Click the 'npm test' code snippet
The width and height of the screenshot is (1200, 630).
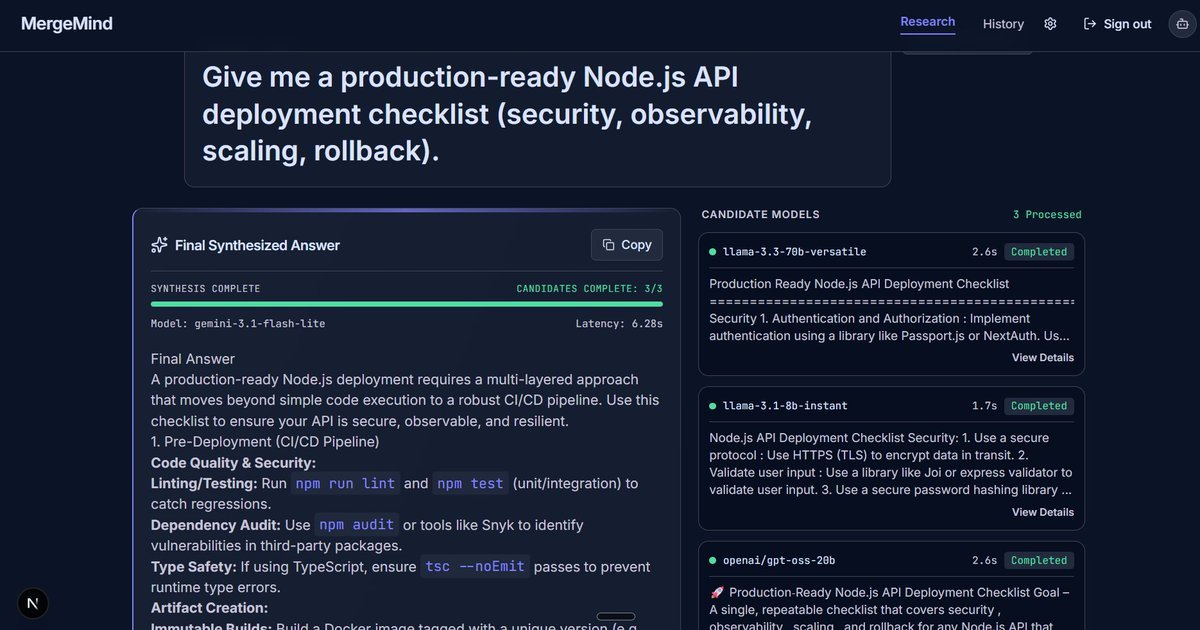click(470, 483)
